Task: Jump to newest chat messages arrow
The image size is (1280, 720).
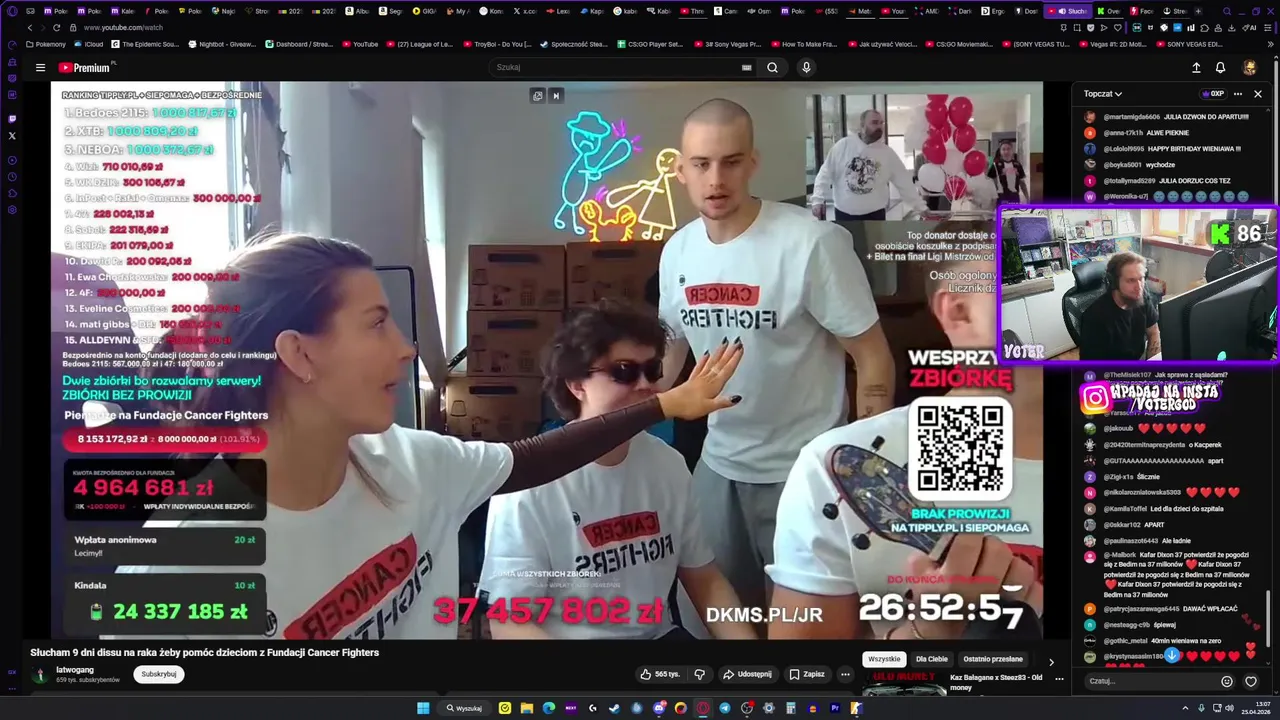Action: pyautogui.click(x=1171, y=655)
